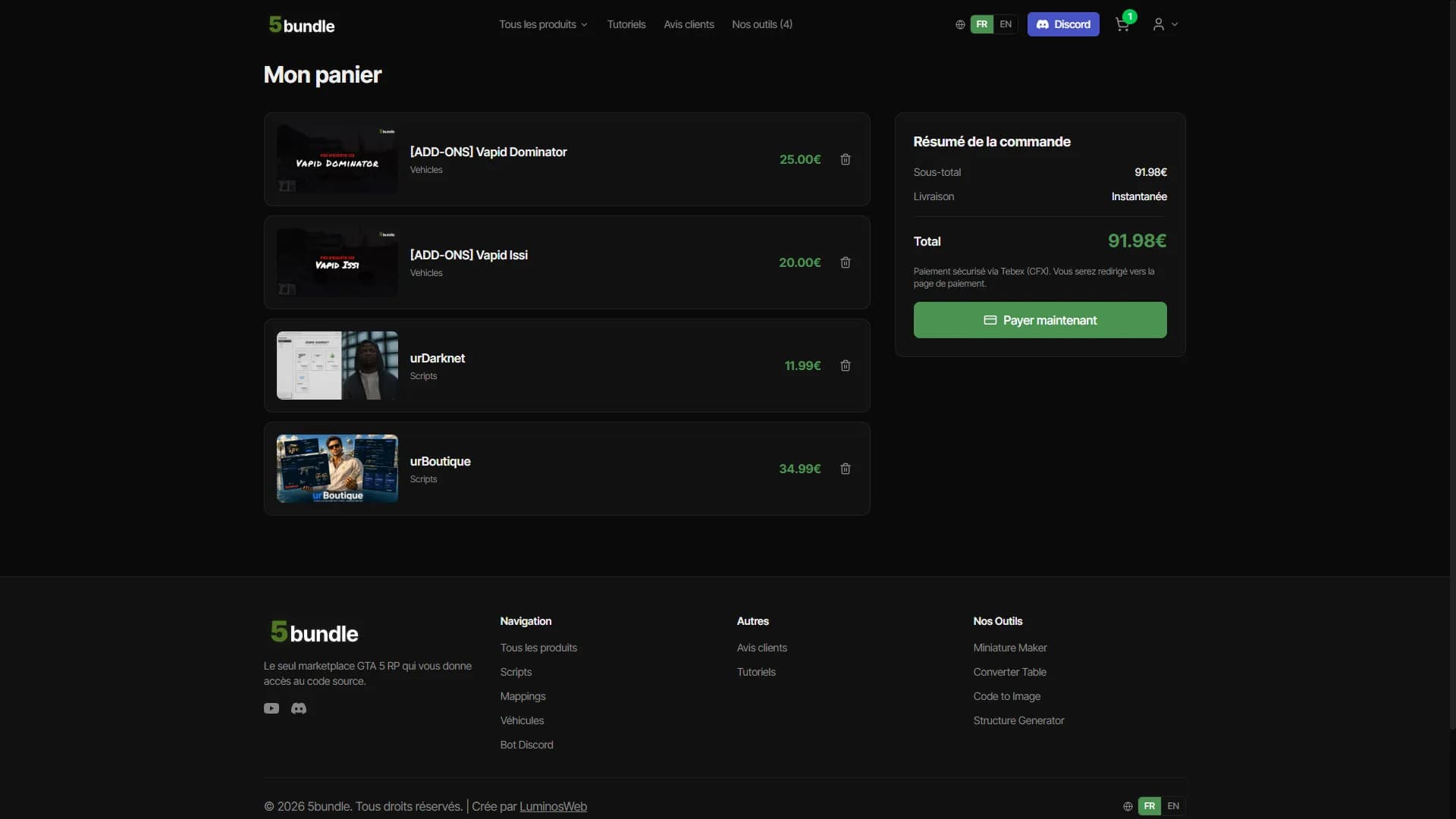Open the shopping cart icon
This screenshot has height=819, width=1456.
click(1122, 24)
